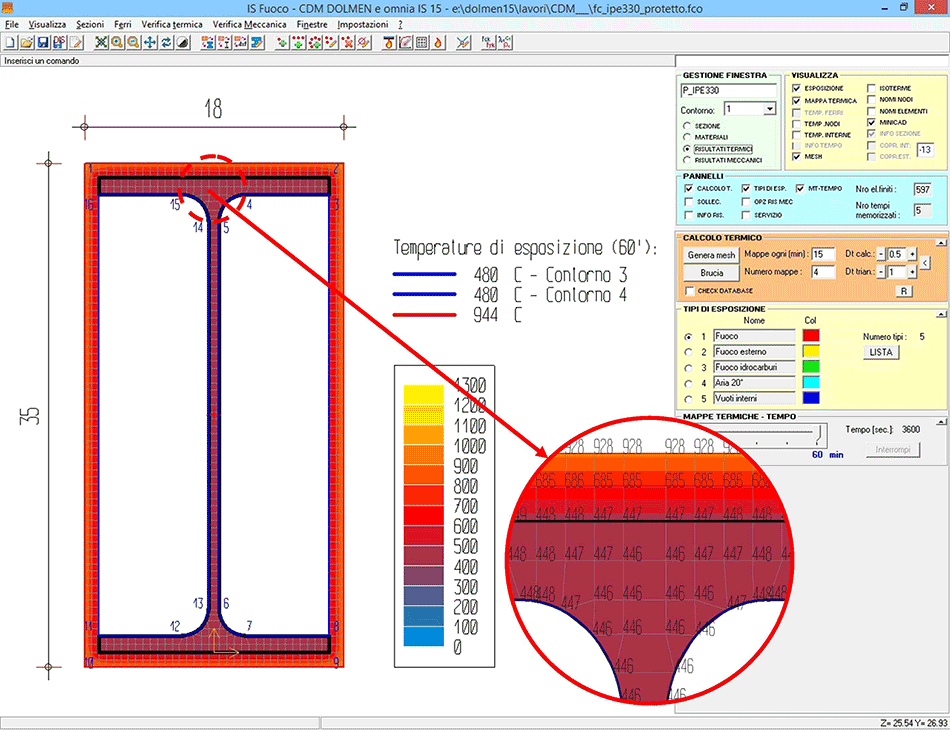Viewport: 950px width, 730px height.
Task: Click the Inserisci un comando command line
Action: tap(337, 61)
